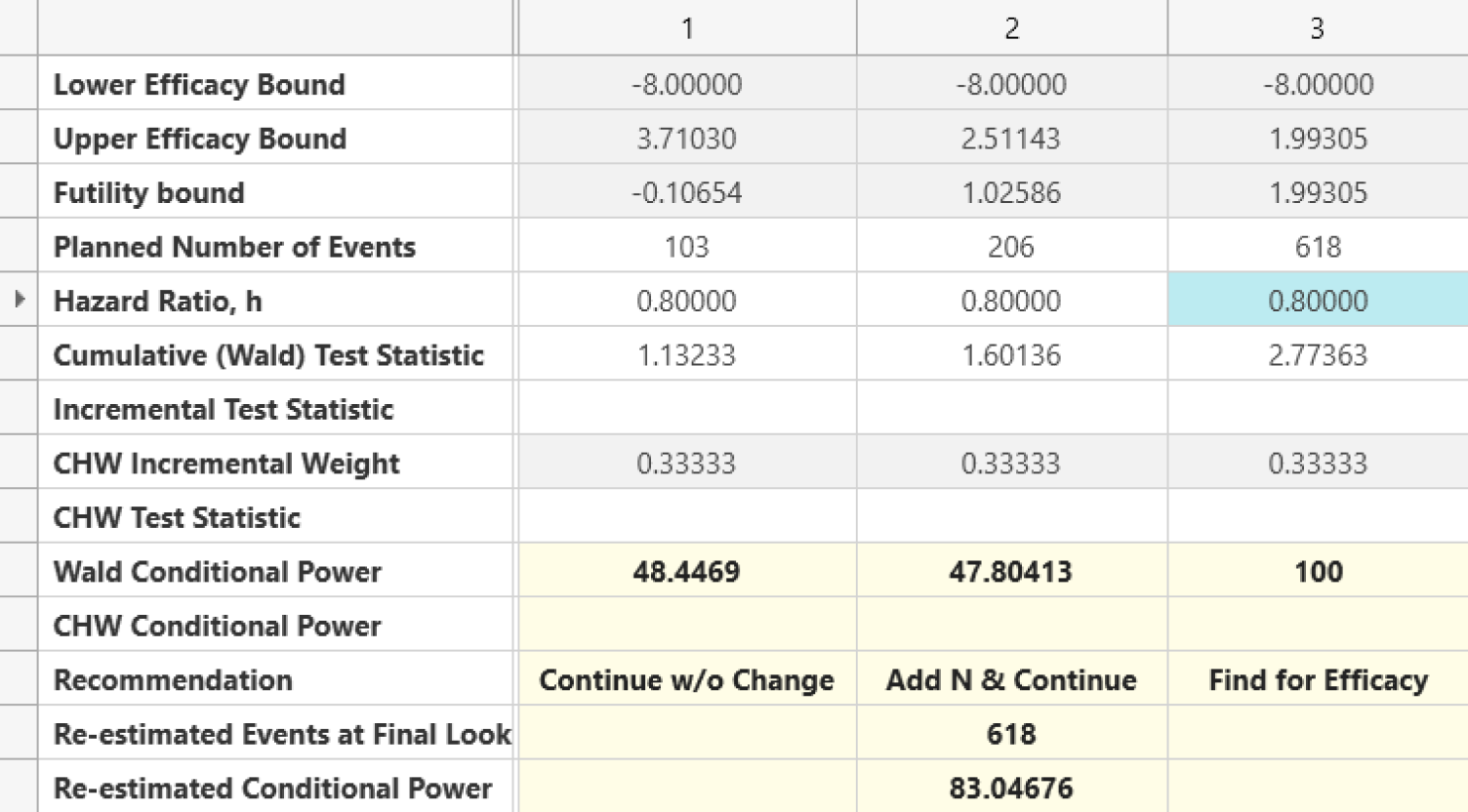
Task: Click the Wald Conditional Power row label
Action: tap(218, 572)
